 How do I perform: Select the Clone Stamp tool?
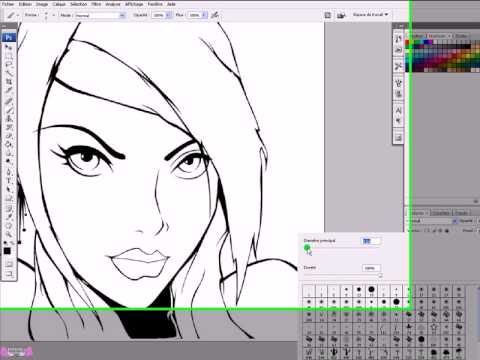click(x=9, y=119)
